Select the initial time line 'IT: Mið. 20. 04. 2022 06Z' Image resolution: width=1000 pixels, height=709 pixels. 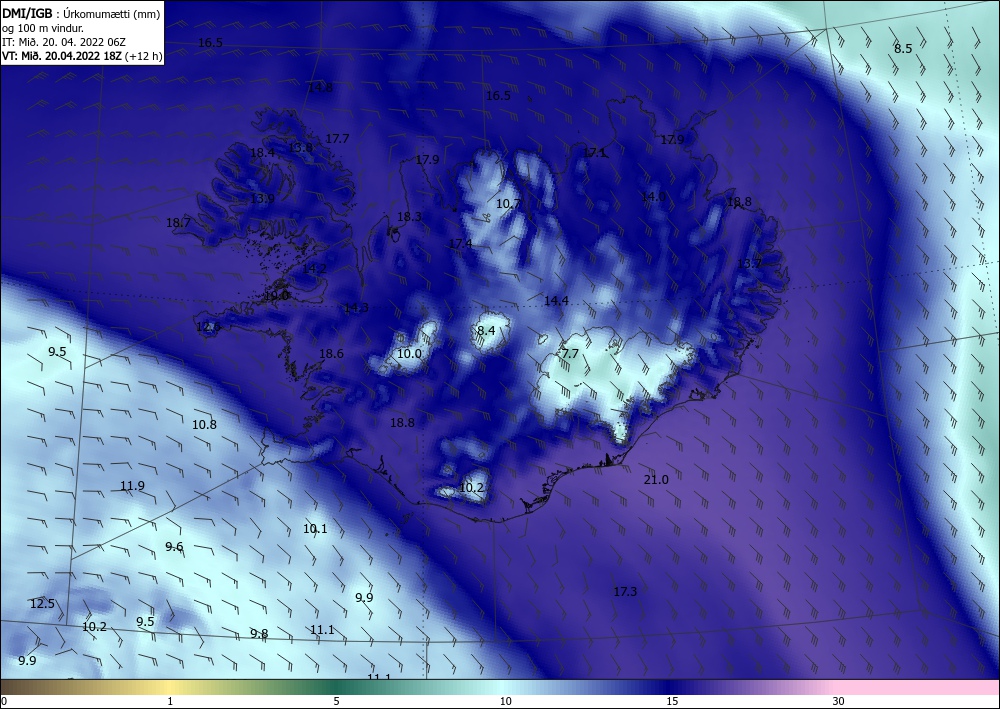coord(64,42)
